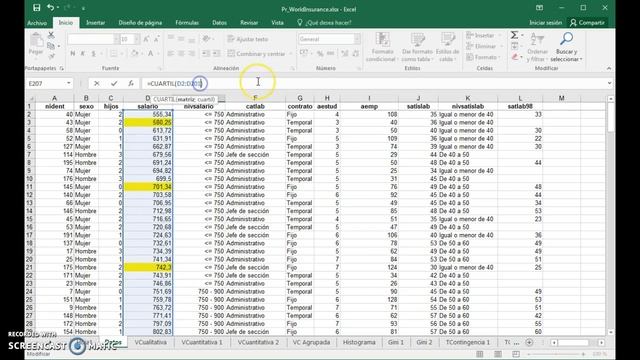Click the Decrease font size icon
This screenshot has width=640, height=360.
(x=156, y=39)
